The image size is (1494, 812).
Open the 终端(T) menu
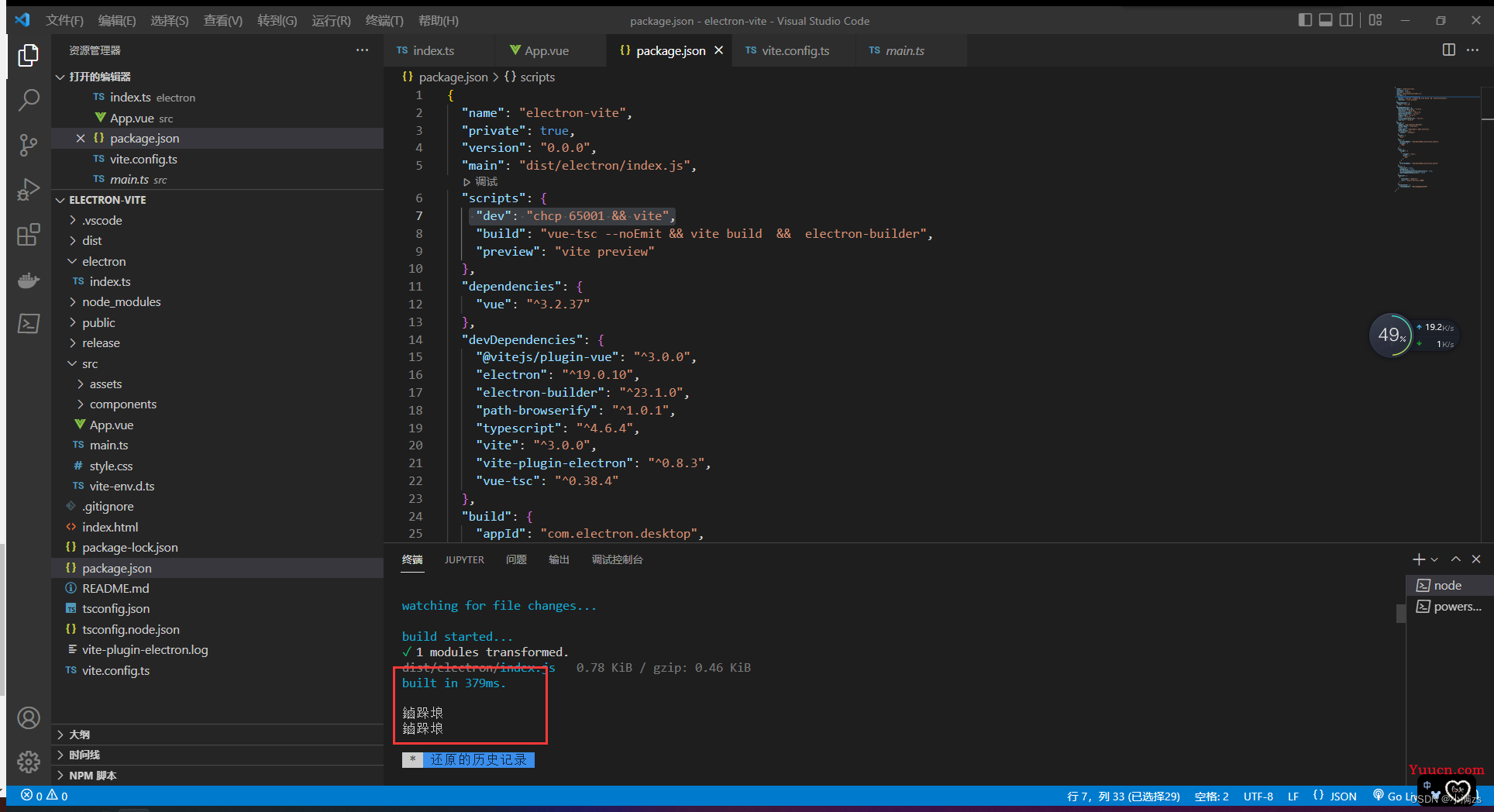pos(384,21)
